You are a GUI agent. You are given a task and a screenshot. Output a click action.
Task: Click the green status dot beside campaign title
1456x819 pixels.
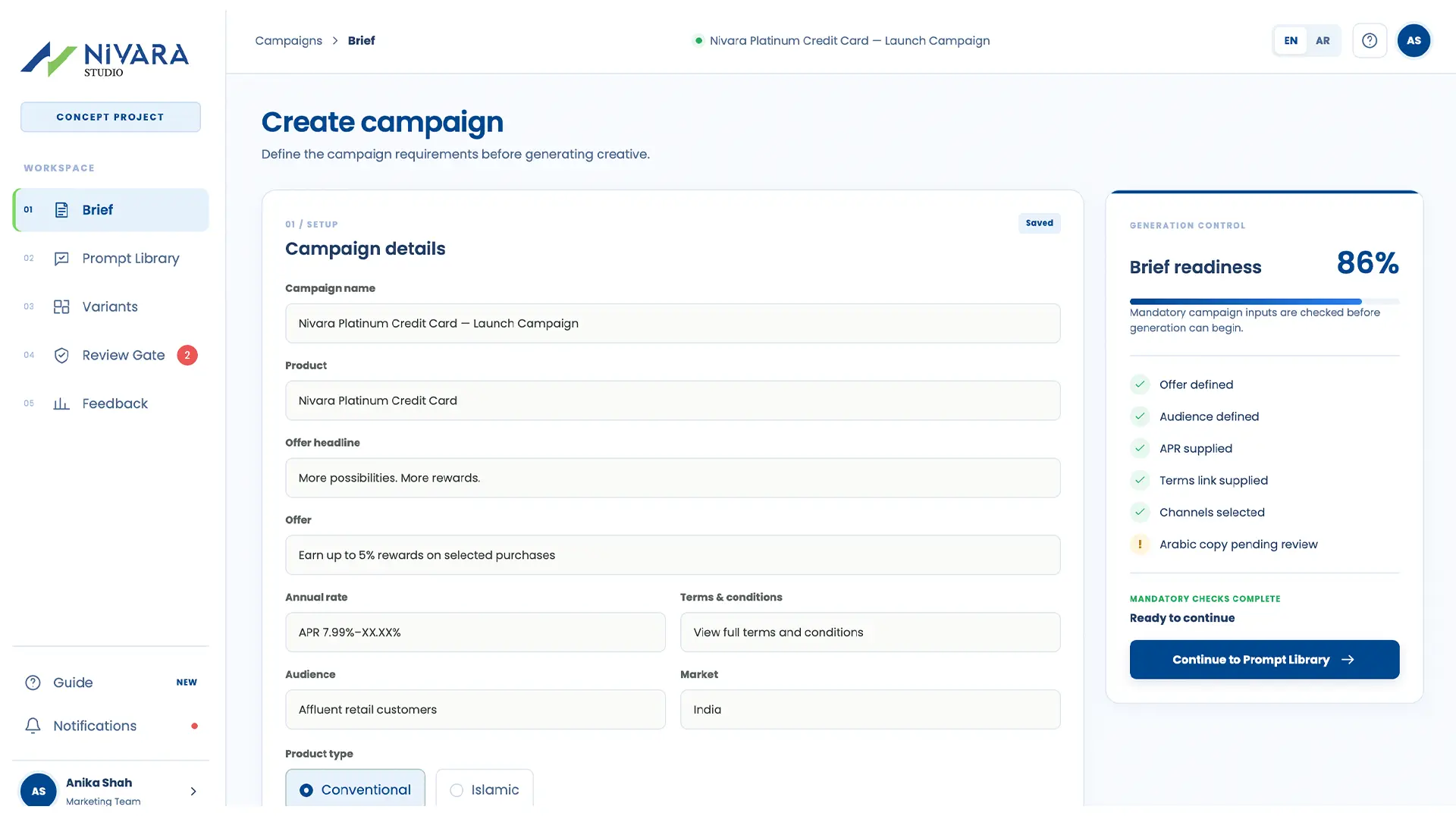(698, 41)
